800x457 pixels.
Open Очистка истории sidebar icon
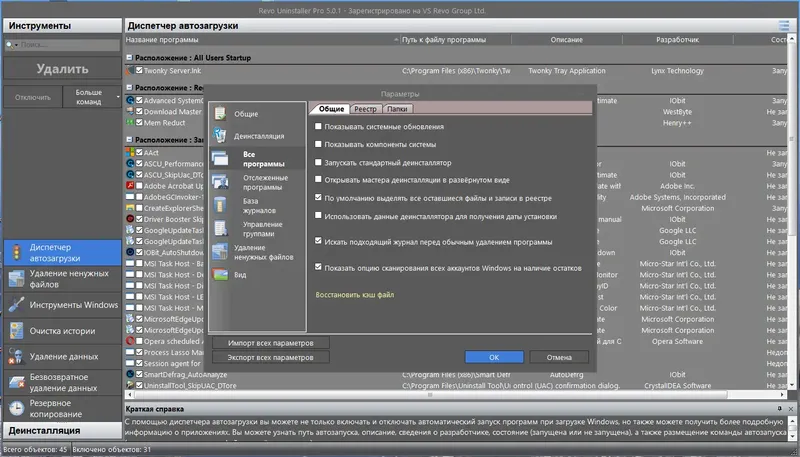pyautogui.click(x=16, y=331)
